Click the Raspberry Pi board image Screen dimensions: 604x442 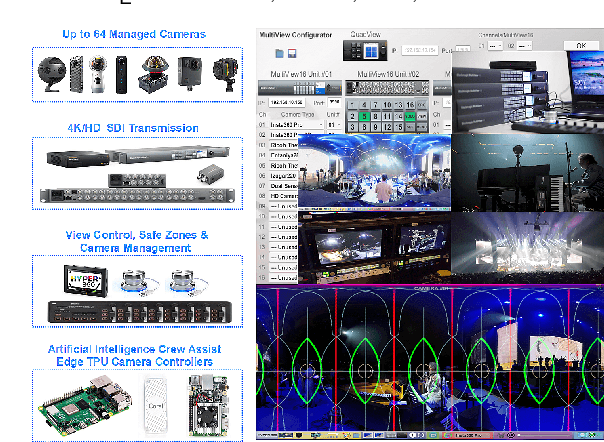(85, 405)
